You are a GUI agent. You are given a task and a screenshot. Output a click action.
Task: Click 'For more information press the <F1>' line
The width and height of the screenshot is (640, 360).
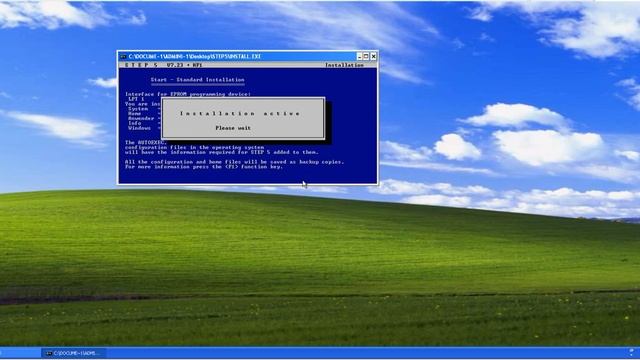point(204,167)
